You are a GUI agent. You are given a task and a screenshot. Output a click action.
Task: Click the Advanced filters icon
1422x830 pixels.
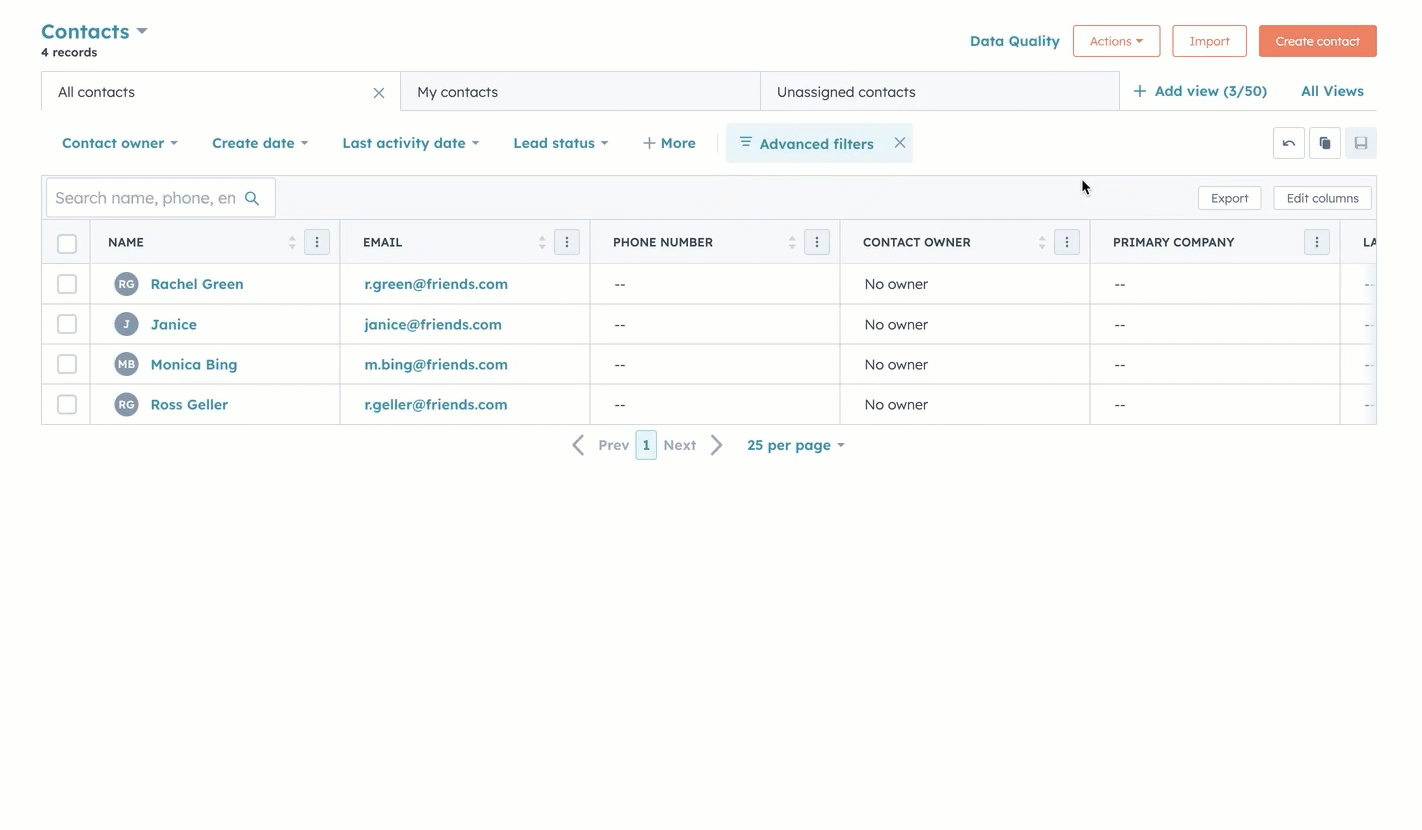(x=746, y=142)
